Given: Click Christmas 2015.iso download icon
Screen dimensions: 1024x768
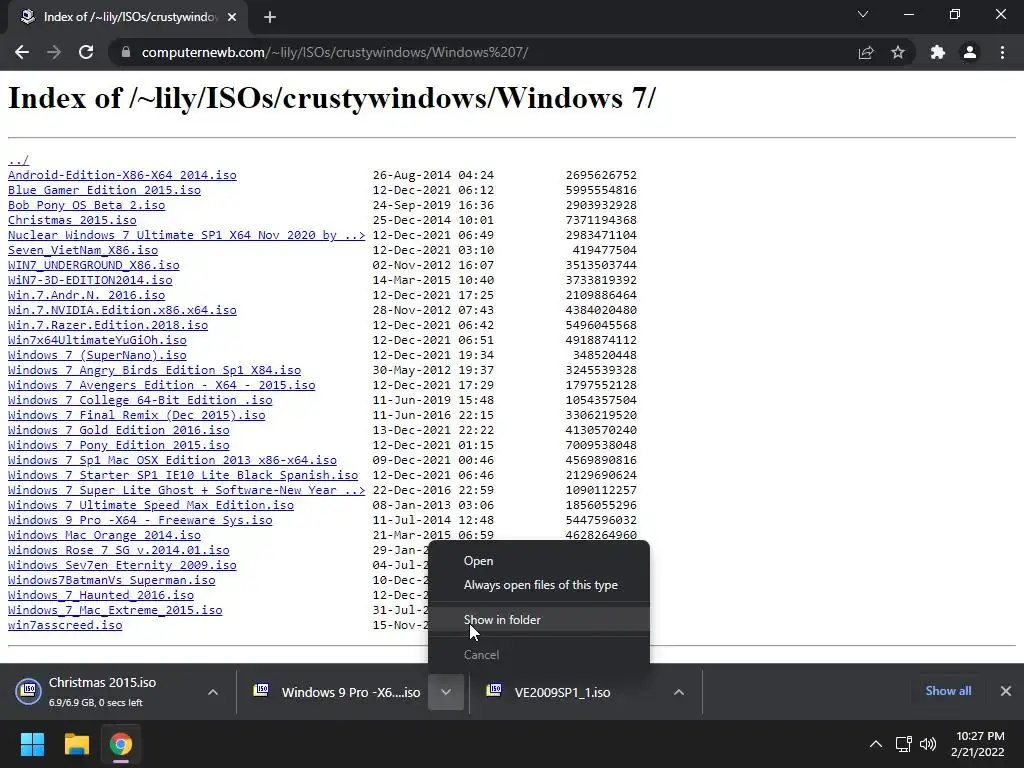Looking at the screenshot, I should (x=29, y=690).
